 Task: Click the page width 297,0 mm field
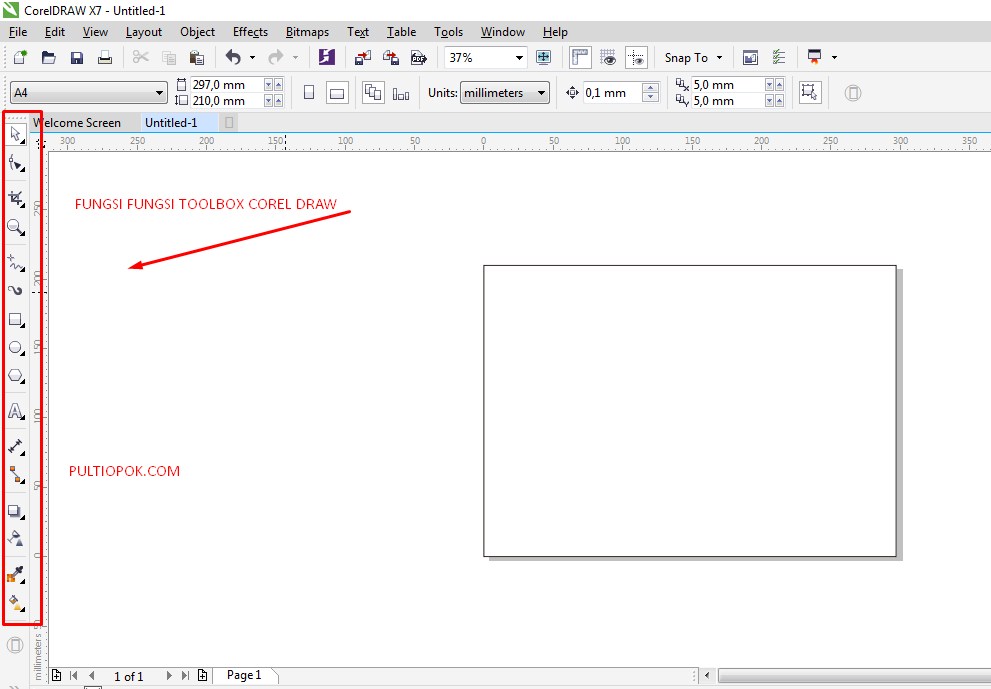pyautogui.click(x=226, y=85)
